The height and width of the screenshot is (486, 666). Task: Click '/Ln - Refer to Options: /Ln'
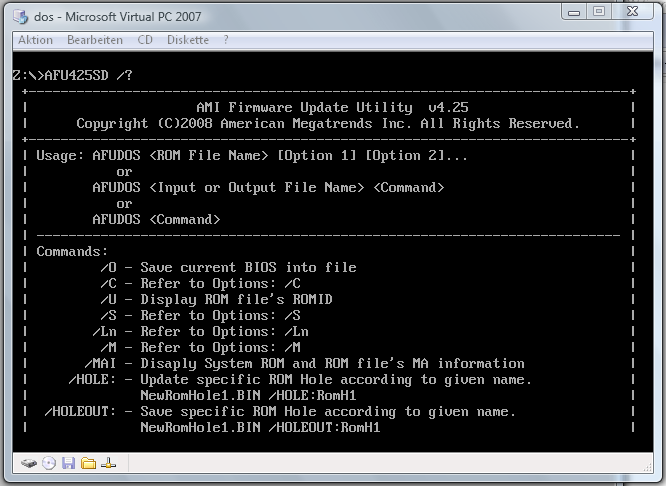200,331
